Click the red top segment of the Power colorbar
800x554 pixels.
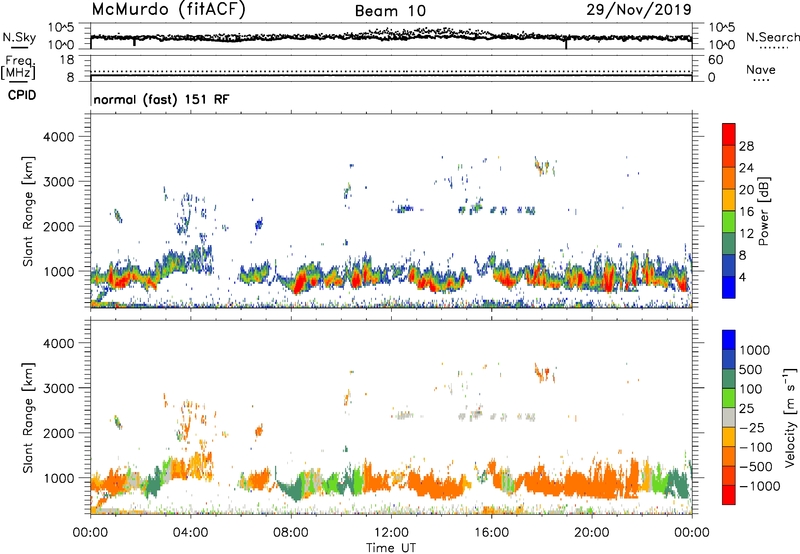tap(729, 134)
